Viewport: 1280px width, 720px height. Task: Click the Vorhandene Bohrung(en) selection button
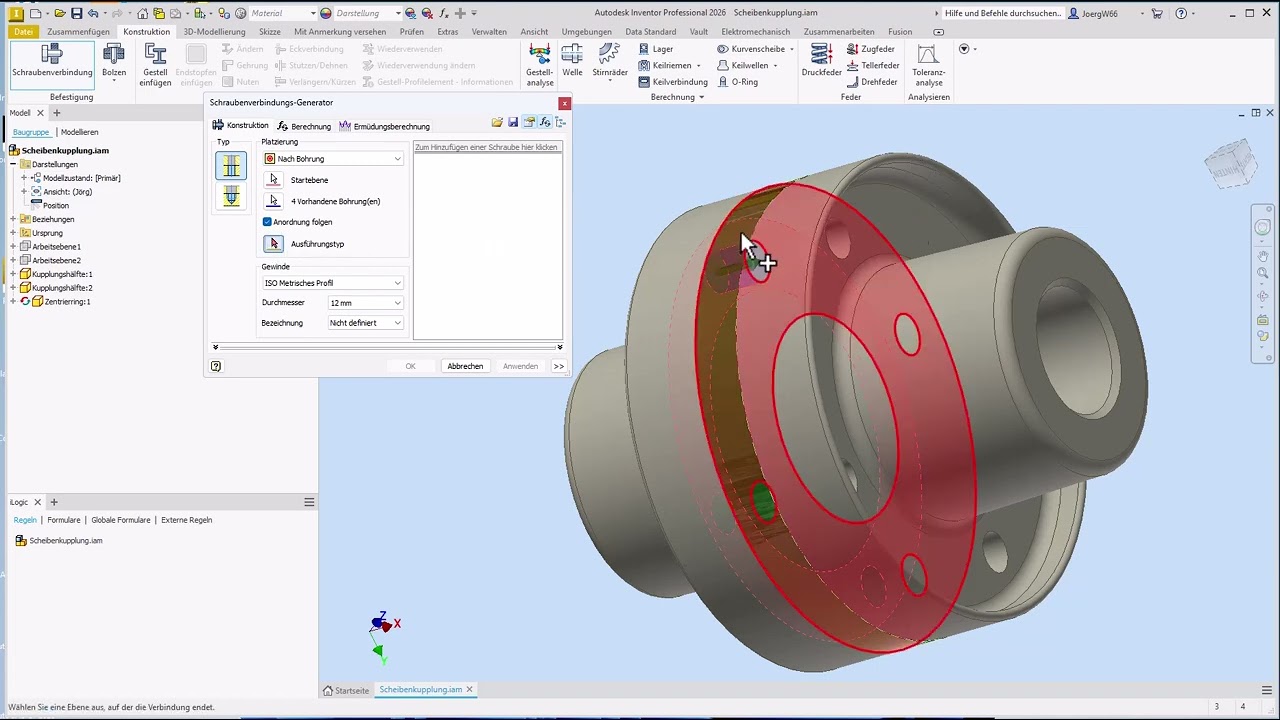coord(274,201)
